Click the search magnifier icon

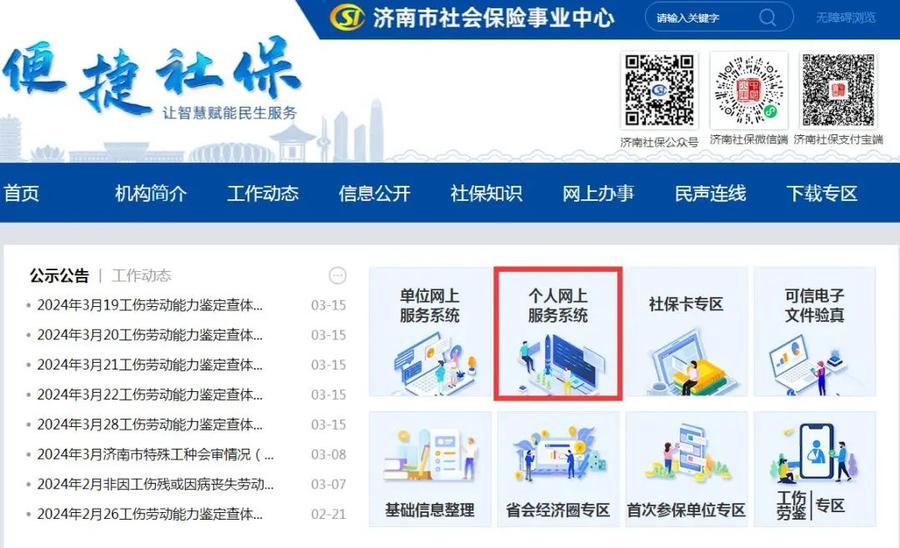[x=767, y=18]
